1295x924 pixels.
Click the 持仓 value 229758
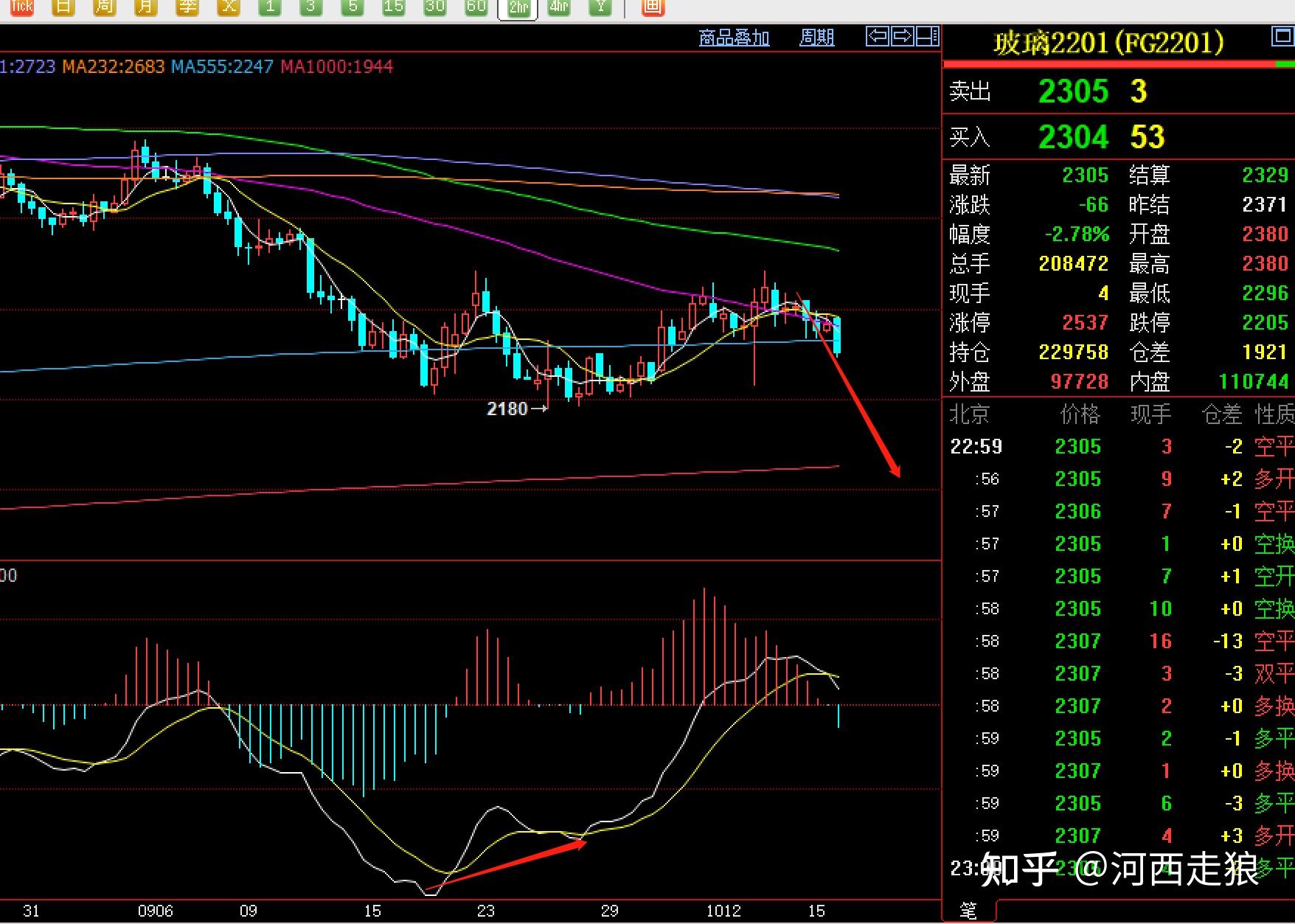click(1073, 352)
